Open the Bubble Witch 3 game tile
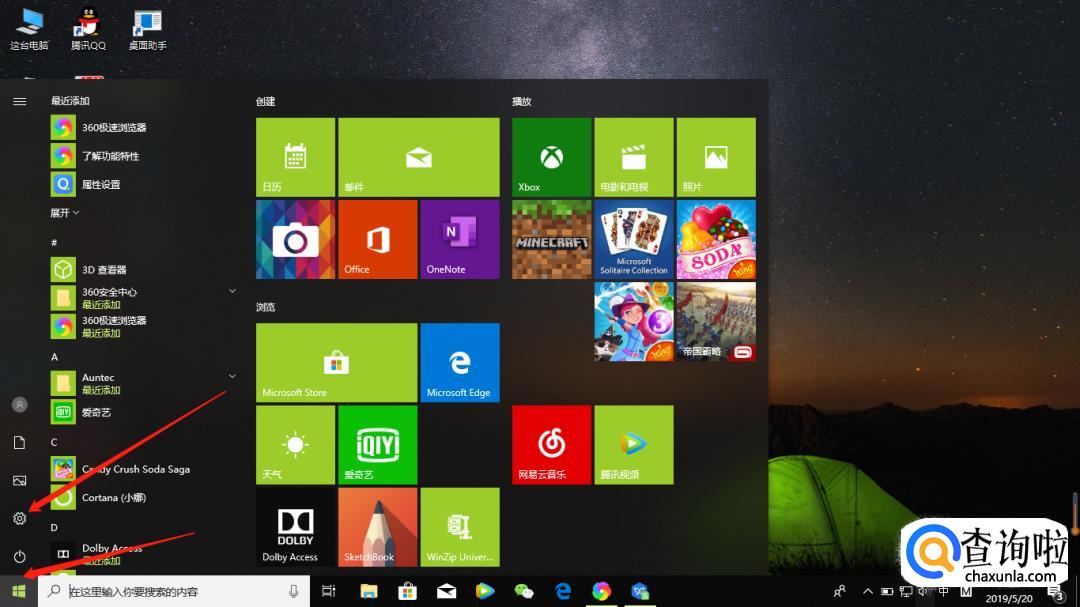The image size is (1080, 607). (x=634, y=322)
